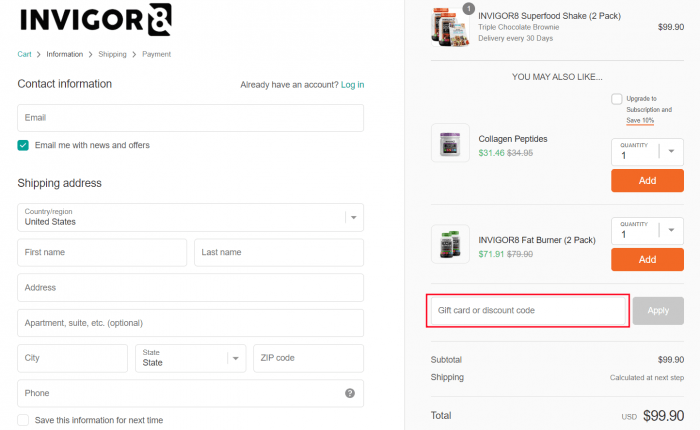Image resolution: width=700 pixels, height=430 pixels.
Task: Open the Collagen Peptides product thumbnail
Action: click(x=450, y=143)
